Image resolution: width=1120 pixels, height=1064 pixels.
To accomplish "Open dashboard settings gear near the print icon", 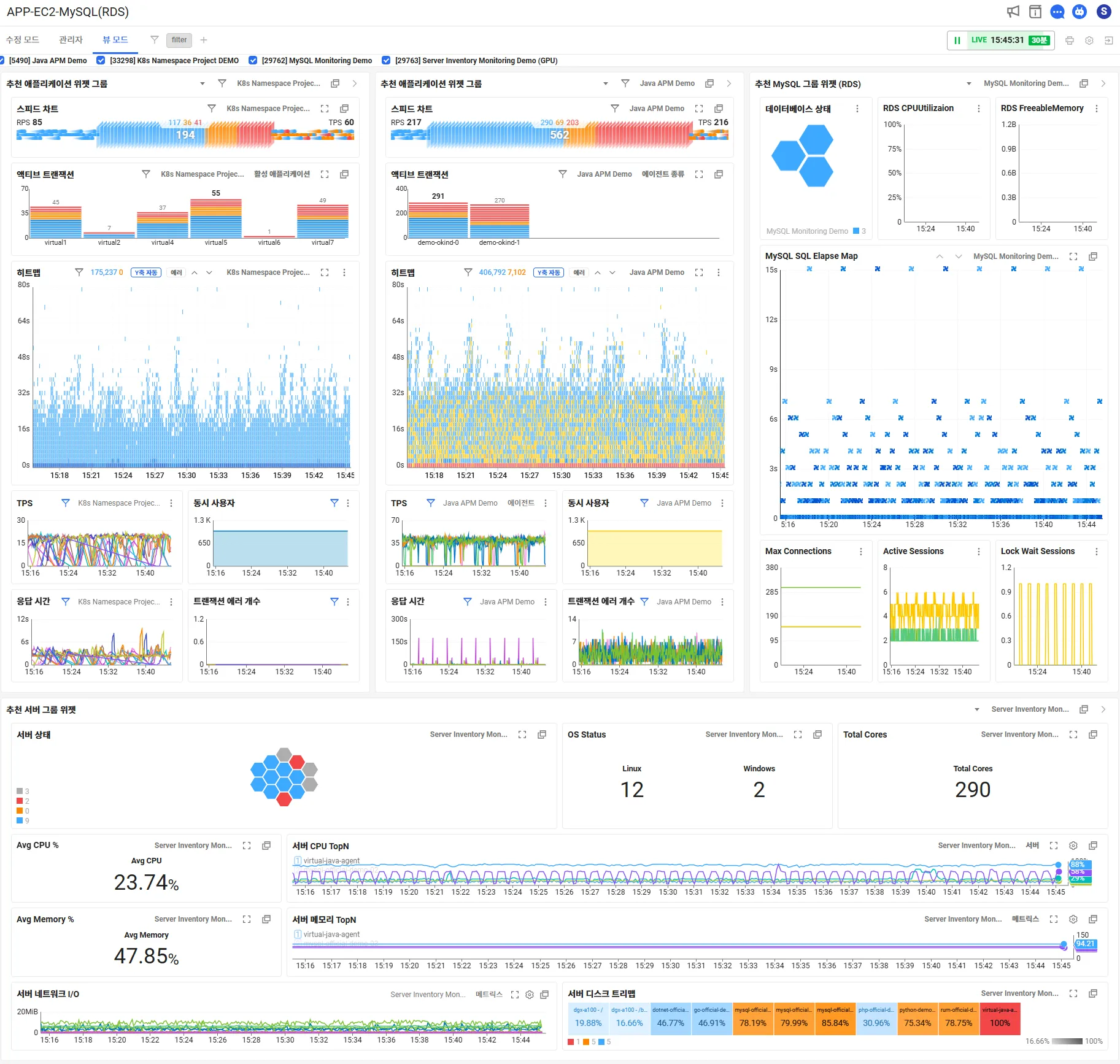I will tap(1089, 40).
